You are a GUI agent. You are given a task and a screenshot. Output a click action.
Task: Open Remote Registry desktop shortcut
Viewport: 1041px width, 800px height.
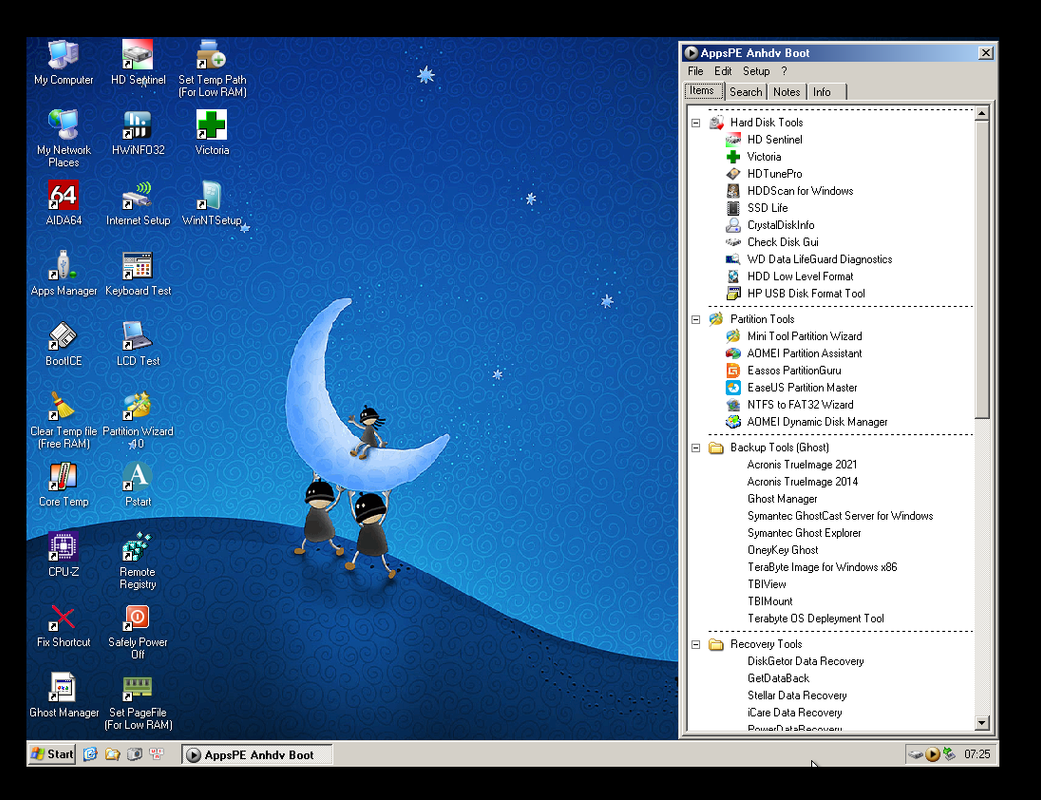point(137,560)
